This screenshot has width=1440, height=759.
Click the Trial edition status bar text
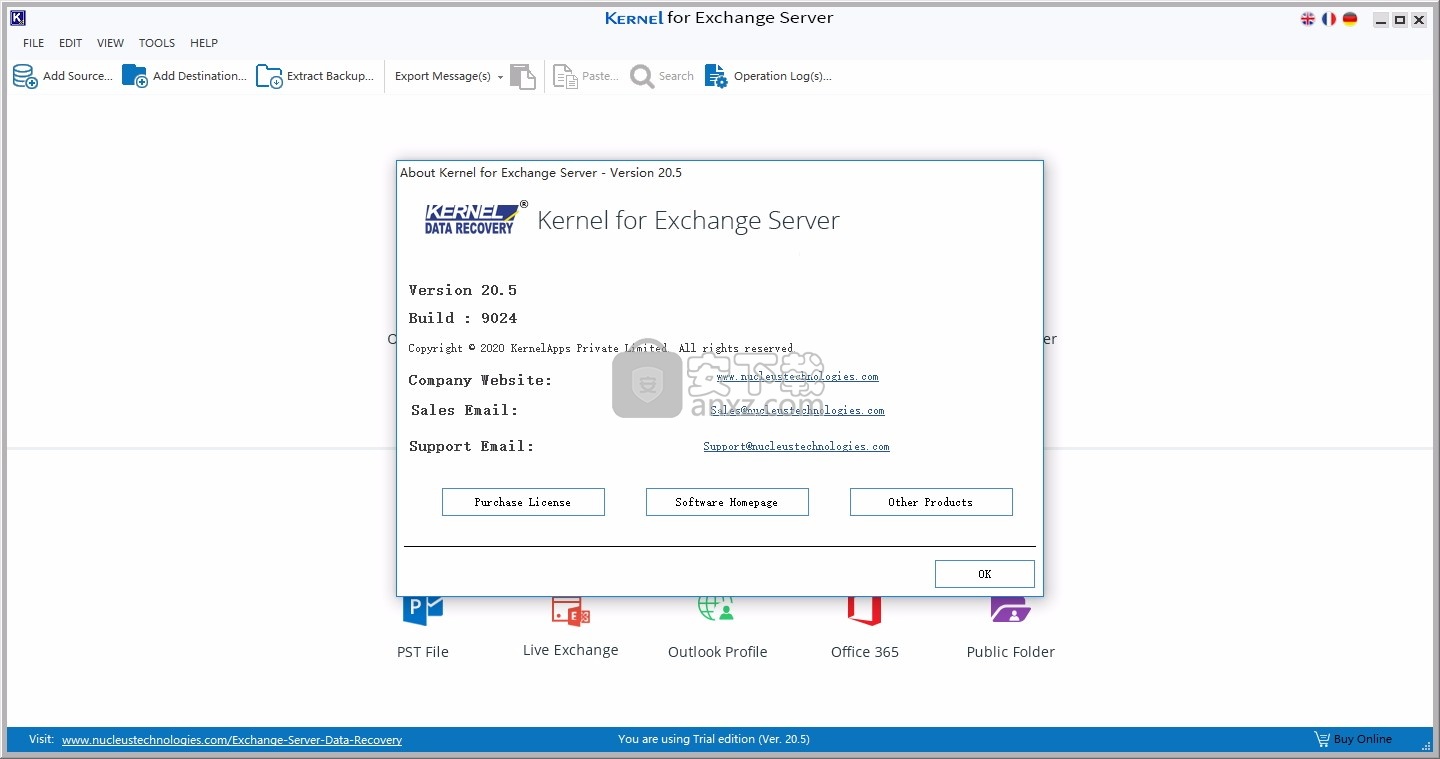click(x=714, y=739)
